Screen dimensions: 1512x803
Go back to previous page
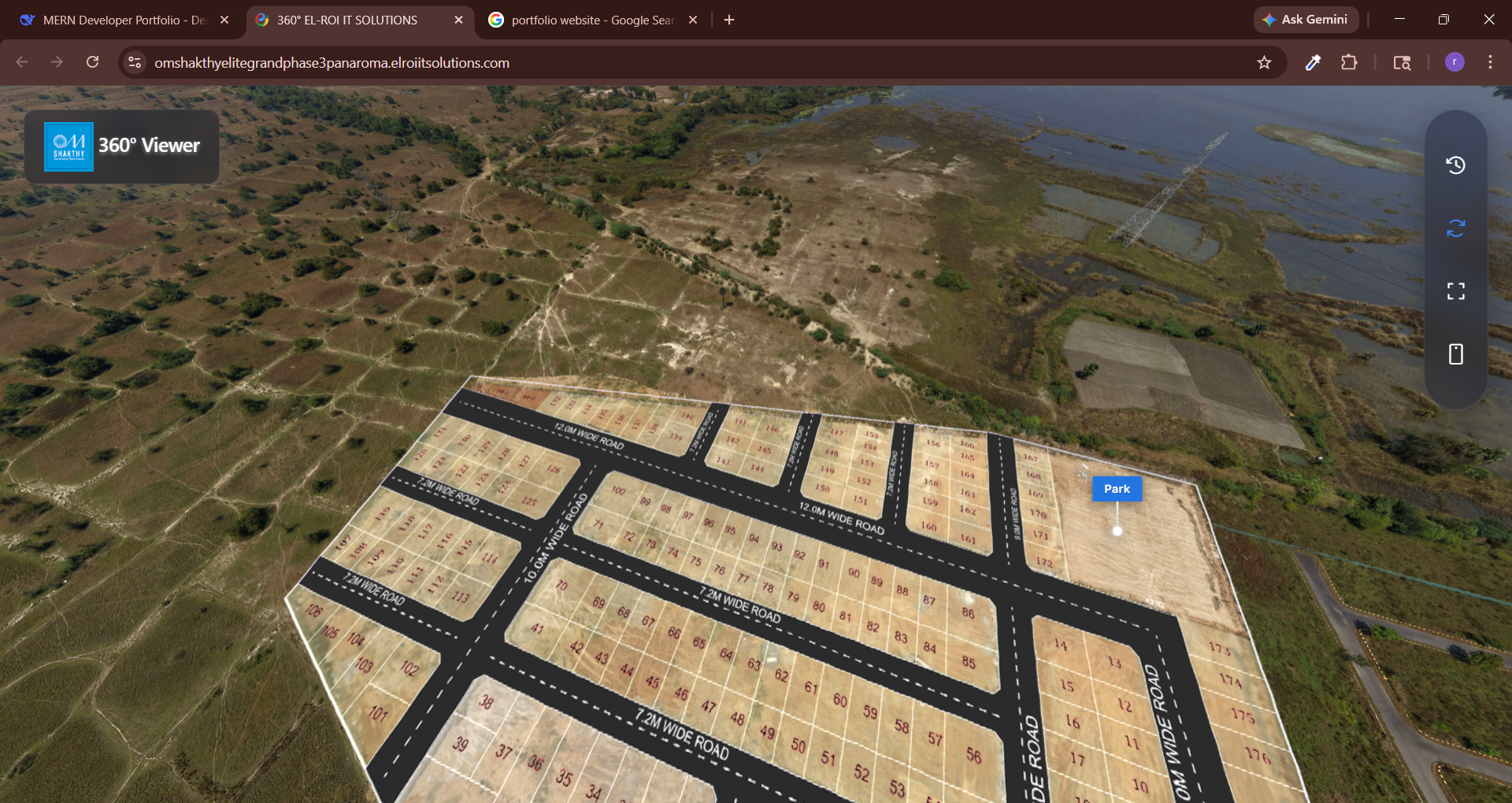coord(22,62)
